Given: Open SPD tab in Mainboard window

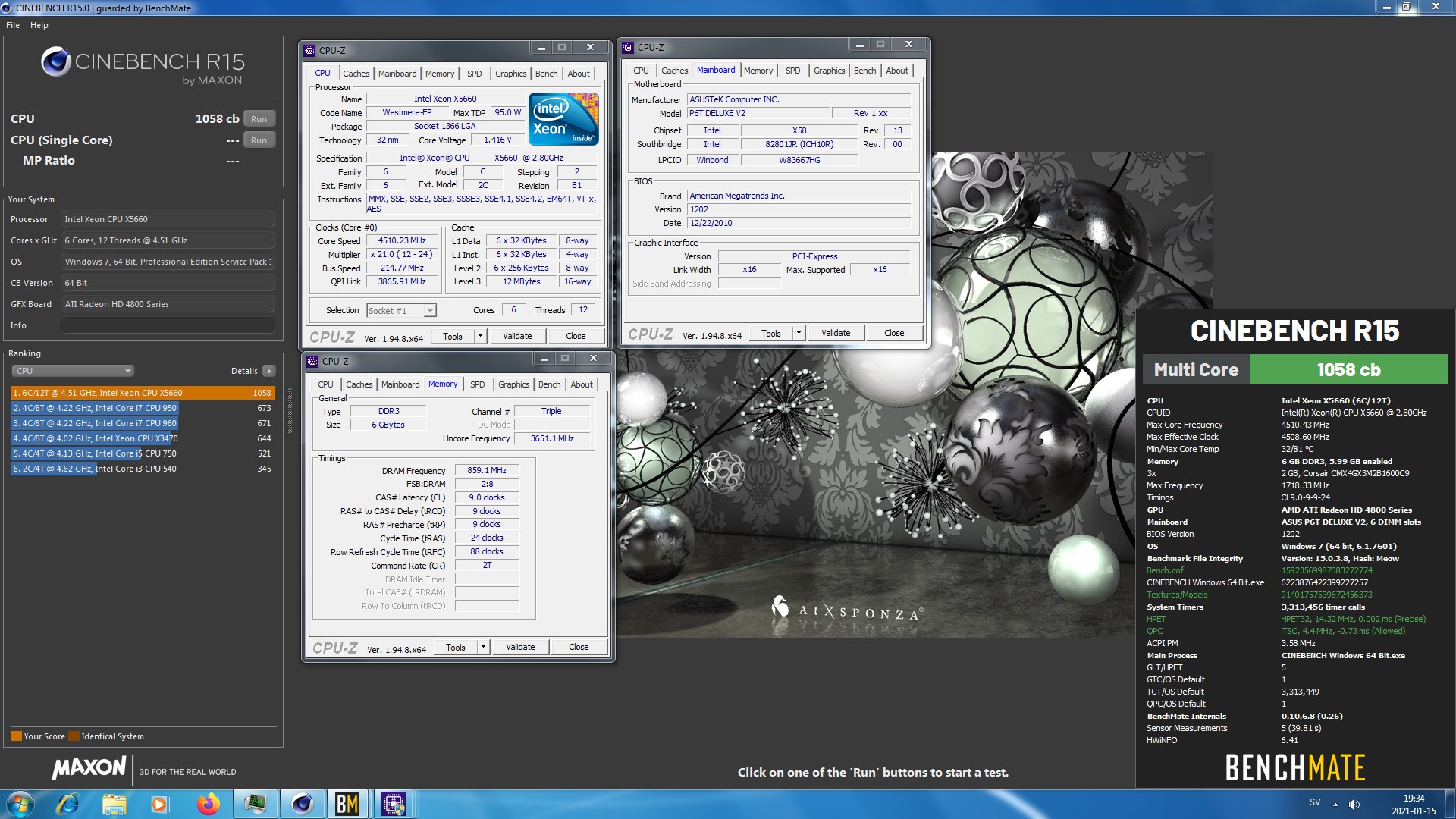Looking at the screenshot, I should [792, 71].
